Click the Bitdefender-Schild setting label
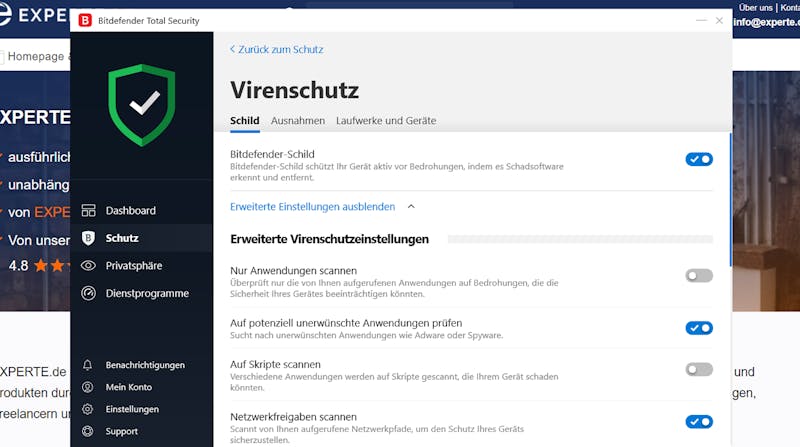Screen dimensions: 800x447 pyautogui.click(x=272, y=154)
